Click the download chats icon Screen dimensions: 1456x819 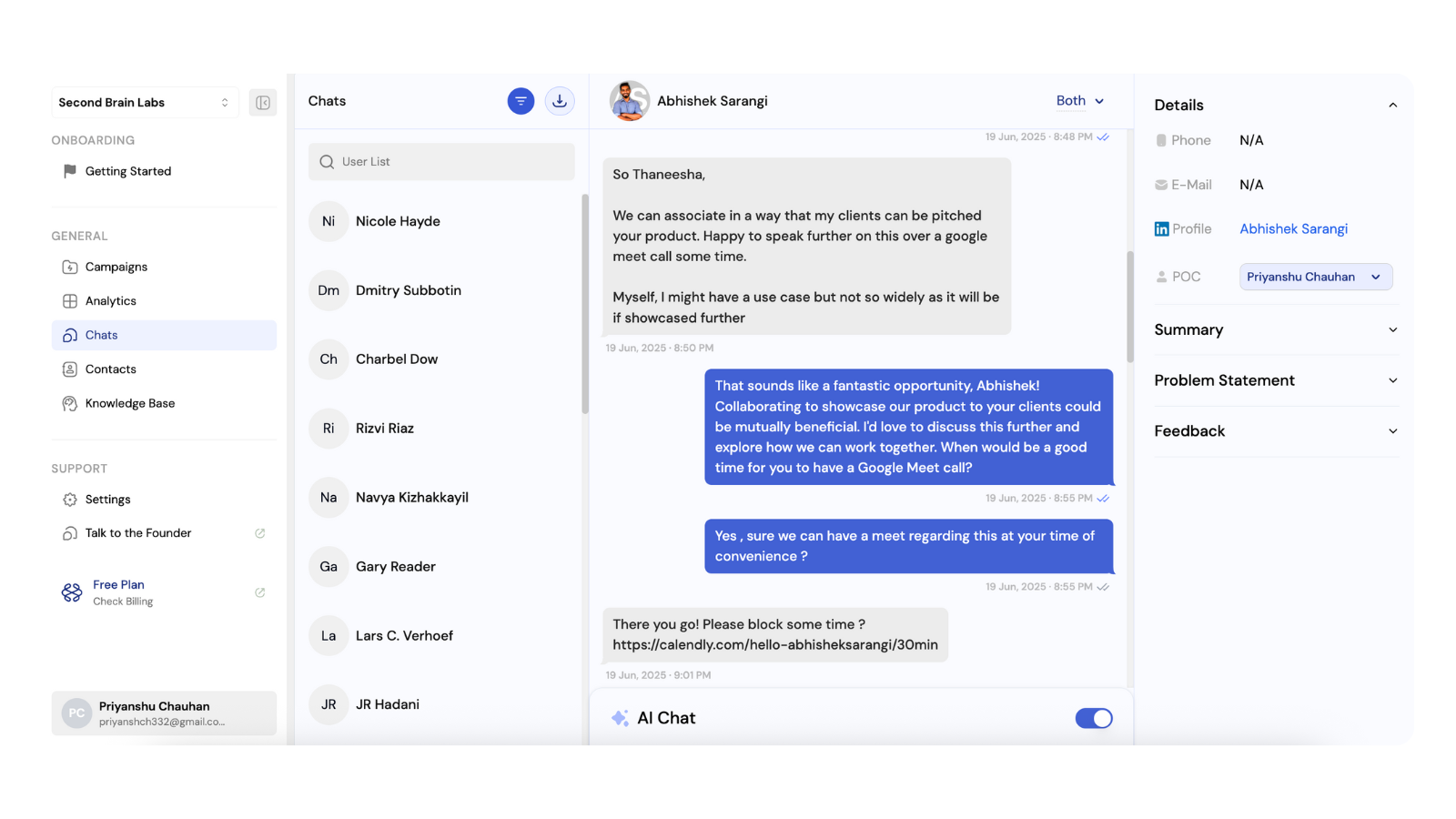coord(560,101)
